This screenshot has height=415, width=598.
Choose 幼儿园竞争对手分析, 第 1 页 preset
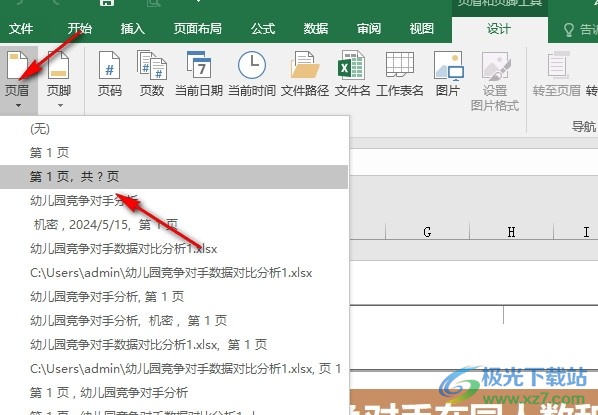pyautogui.click(x=174, y=297)
